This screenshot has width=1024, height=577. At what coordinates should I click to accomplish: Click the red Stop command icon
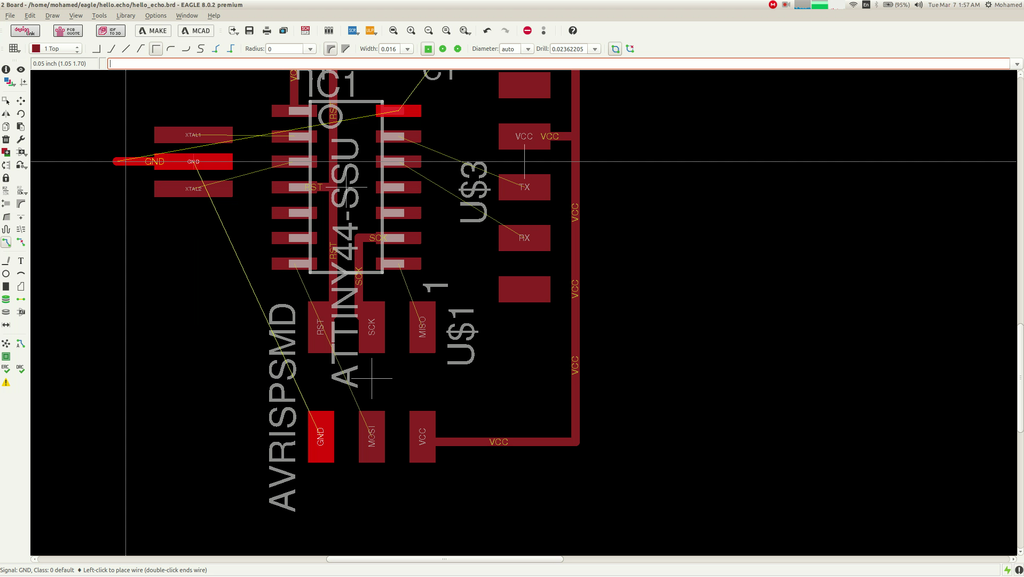(527, 31)
